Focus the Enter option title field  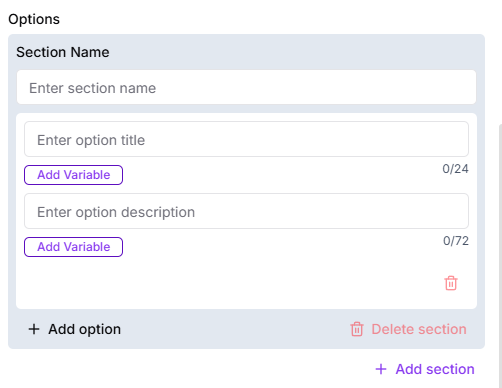coord(246,139)
